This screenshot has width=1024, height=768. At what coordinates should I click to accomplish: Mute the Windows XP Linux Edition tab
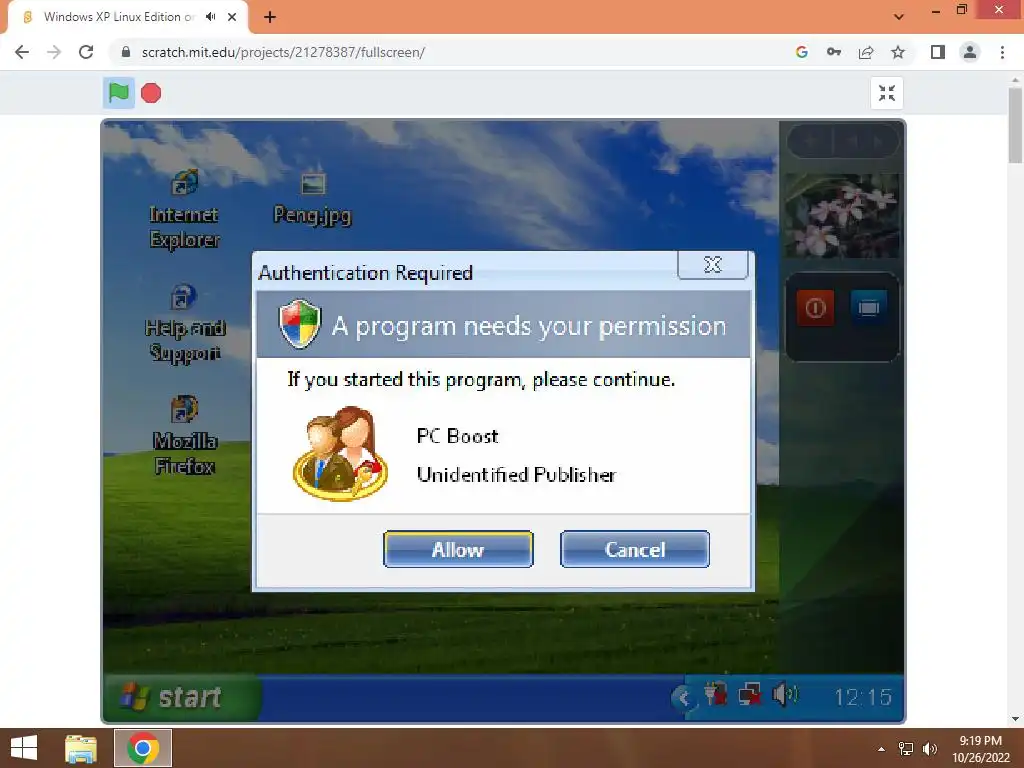point(210,17)
